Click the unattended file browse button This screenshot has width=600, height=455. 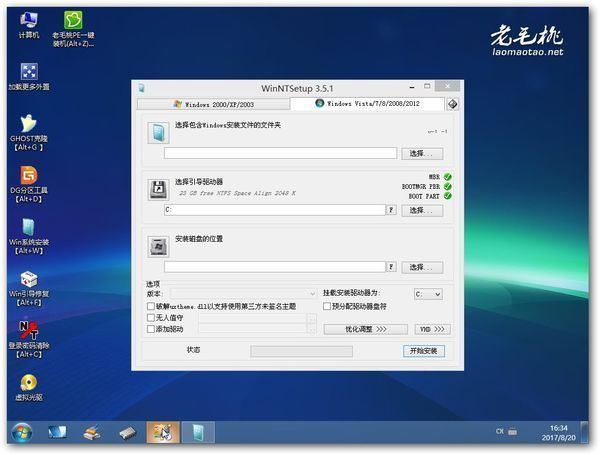click(x=312, y=318)
